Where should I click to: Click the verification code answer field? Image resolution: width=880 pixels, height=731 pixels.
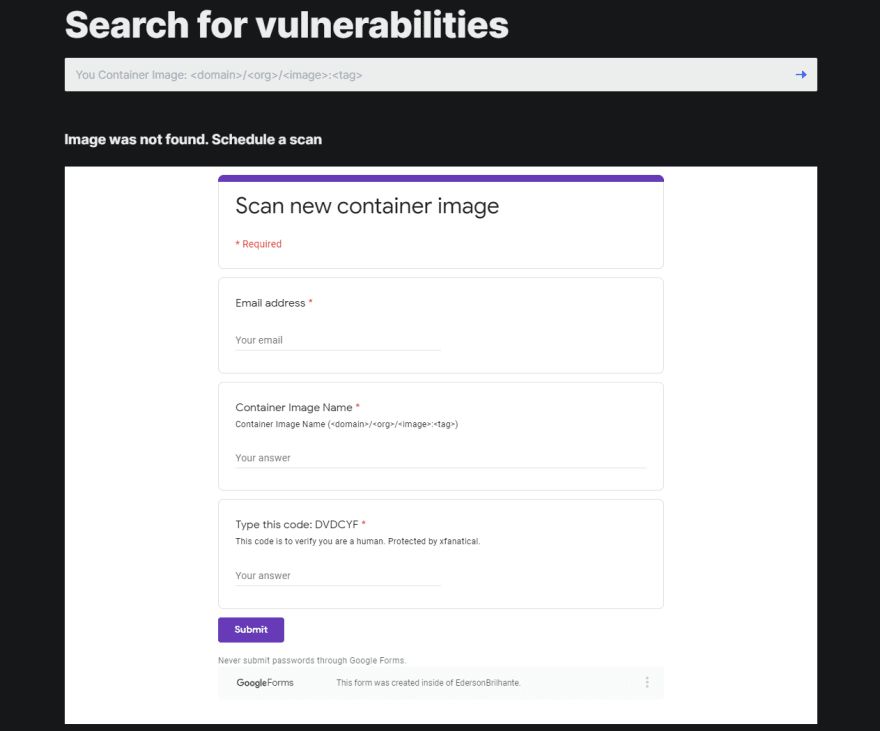(337, 576)
